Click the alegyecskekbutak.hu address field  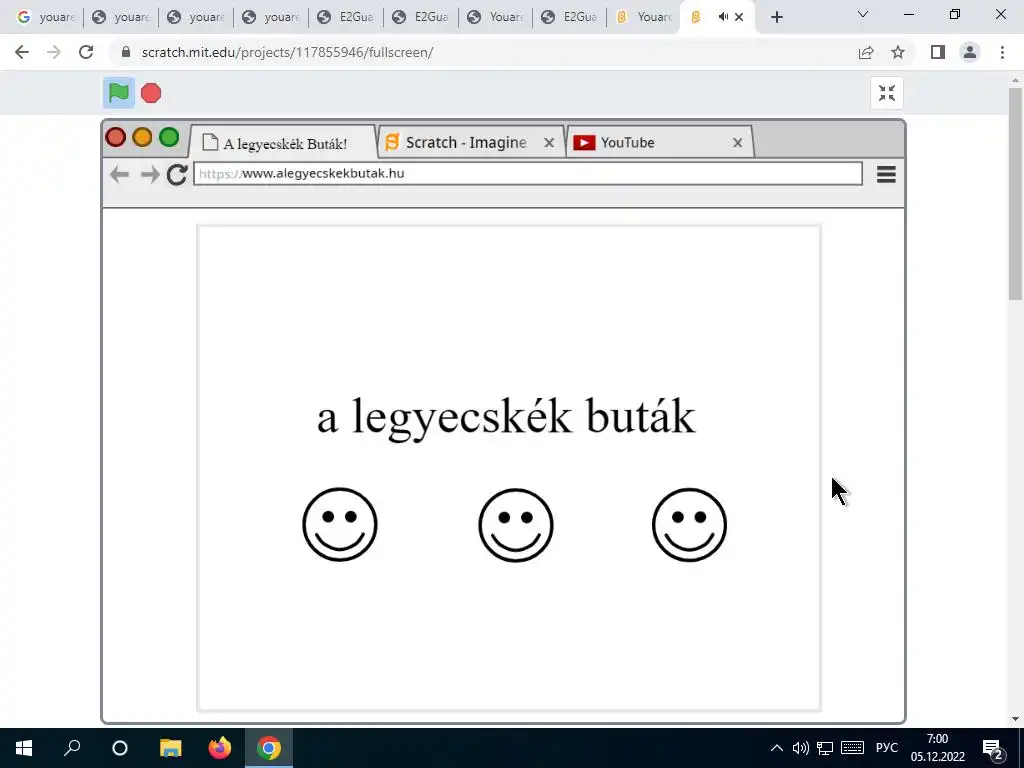(528, 174)
